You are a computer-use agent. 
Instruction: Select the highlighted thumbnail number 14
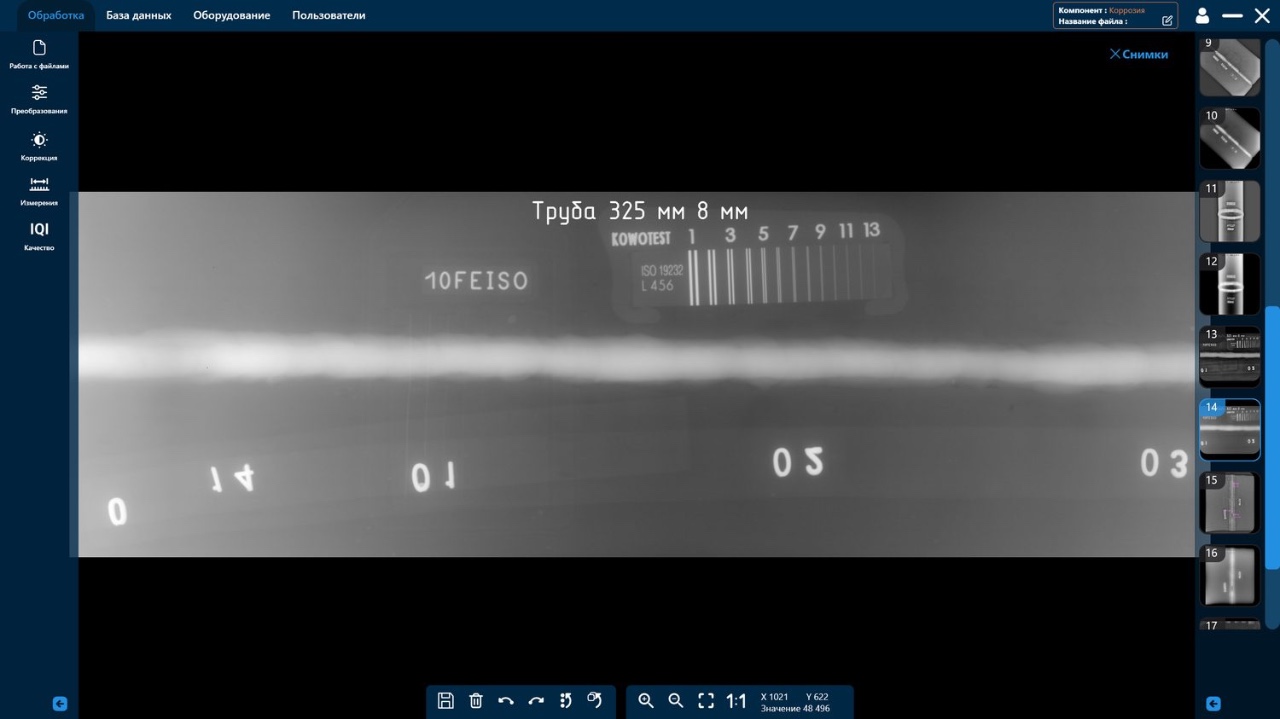tap(1230, 430)
